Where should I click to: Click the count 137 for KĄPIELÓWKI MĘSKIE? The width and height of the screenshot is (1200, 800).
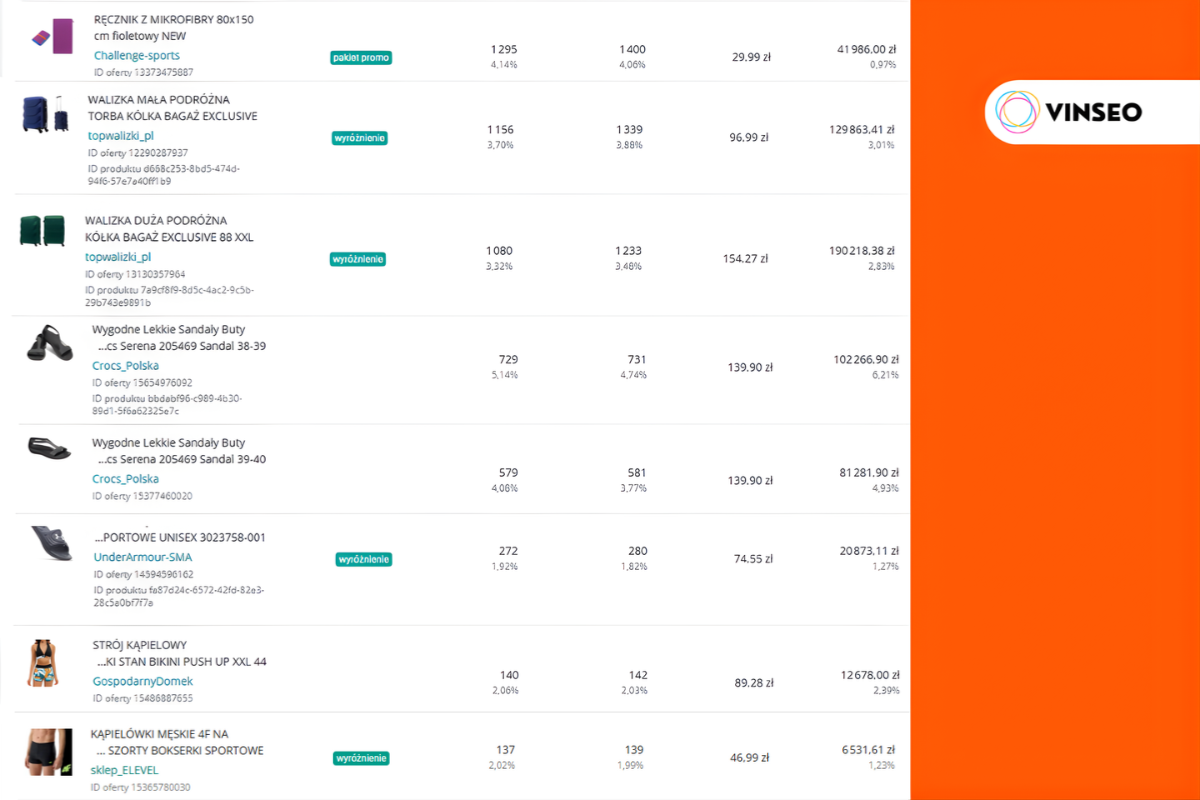point(505,750)
